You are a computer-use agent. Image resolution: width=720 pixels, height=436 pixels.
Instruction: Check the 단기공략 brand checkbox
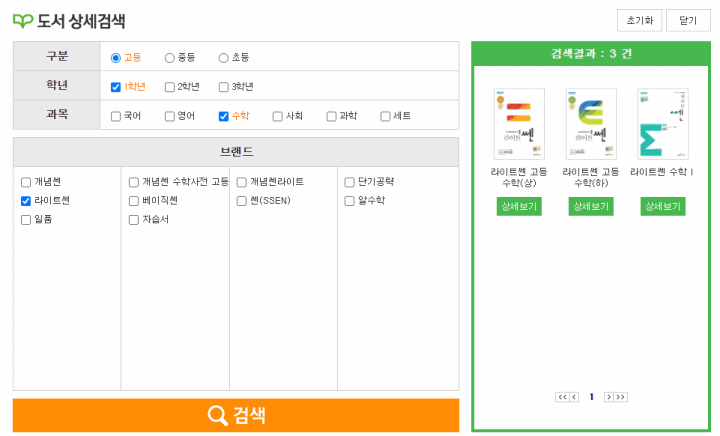click(x=349, y=182)
